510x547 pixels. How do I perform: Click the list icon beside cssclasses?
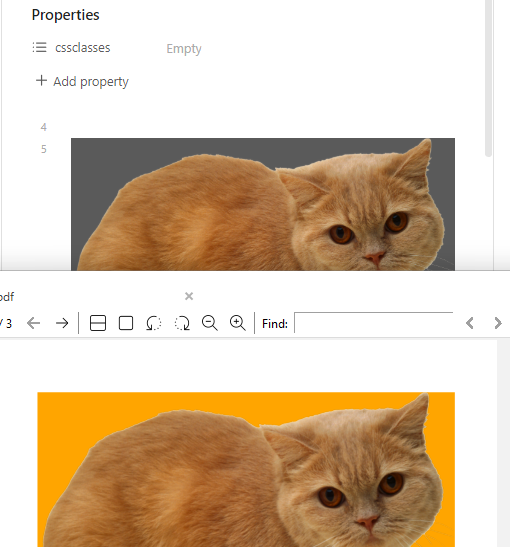click(x=39, y=47)
